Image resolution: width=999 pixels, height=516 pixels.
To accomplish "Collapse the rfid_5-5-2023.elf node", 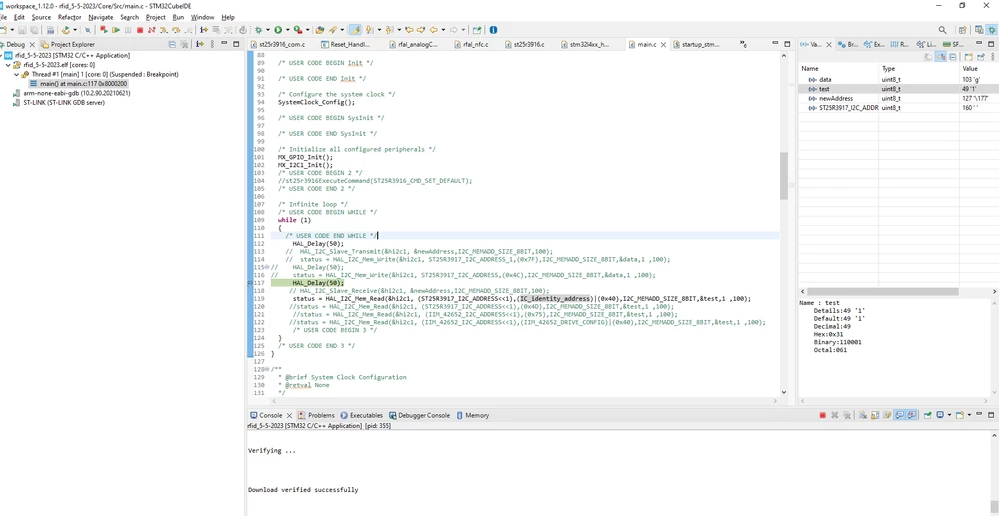I will click(8, 65).
